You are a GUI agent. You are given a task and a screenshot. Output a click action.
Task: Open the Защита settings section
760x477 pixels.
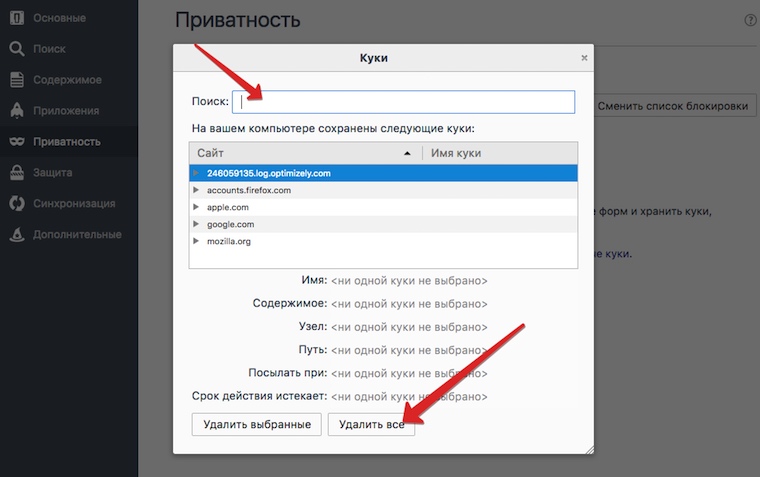(53, 173)
